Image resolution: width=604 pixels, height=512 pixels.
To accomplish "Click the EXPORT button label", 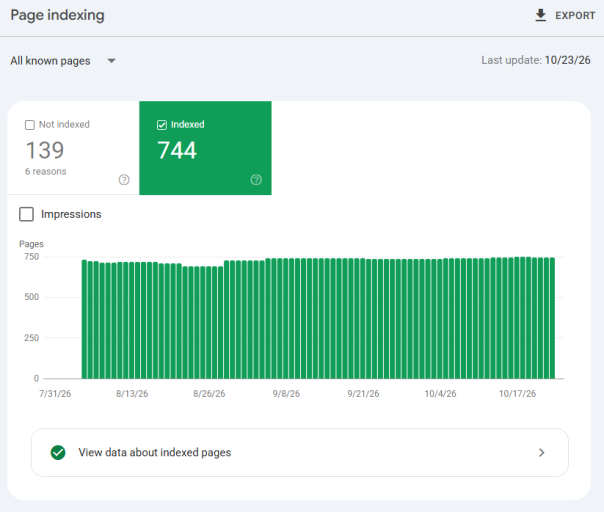I will point(575,16).
